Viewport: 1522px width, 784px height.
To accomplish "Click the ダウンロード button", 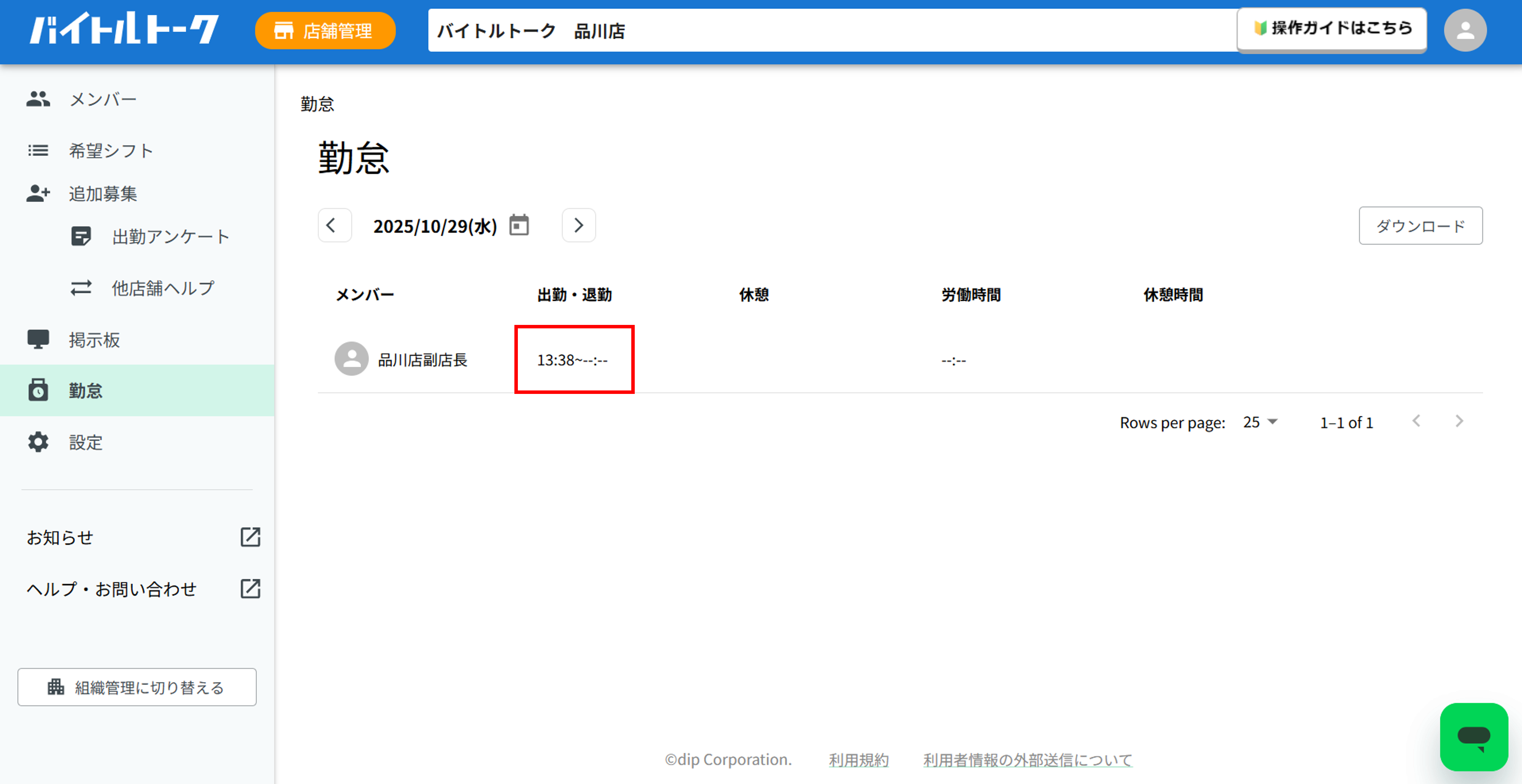I will [1420, 226].
